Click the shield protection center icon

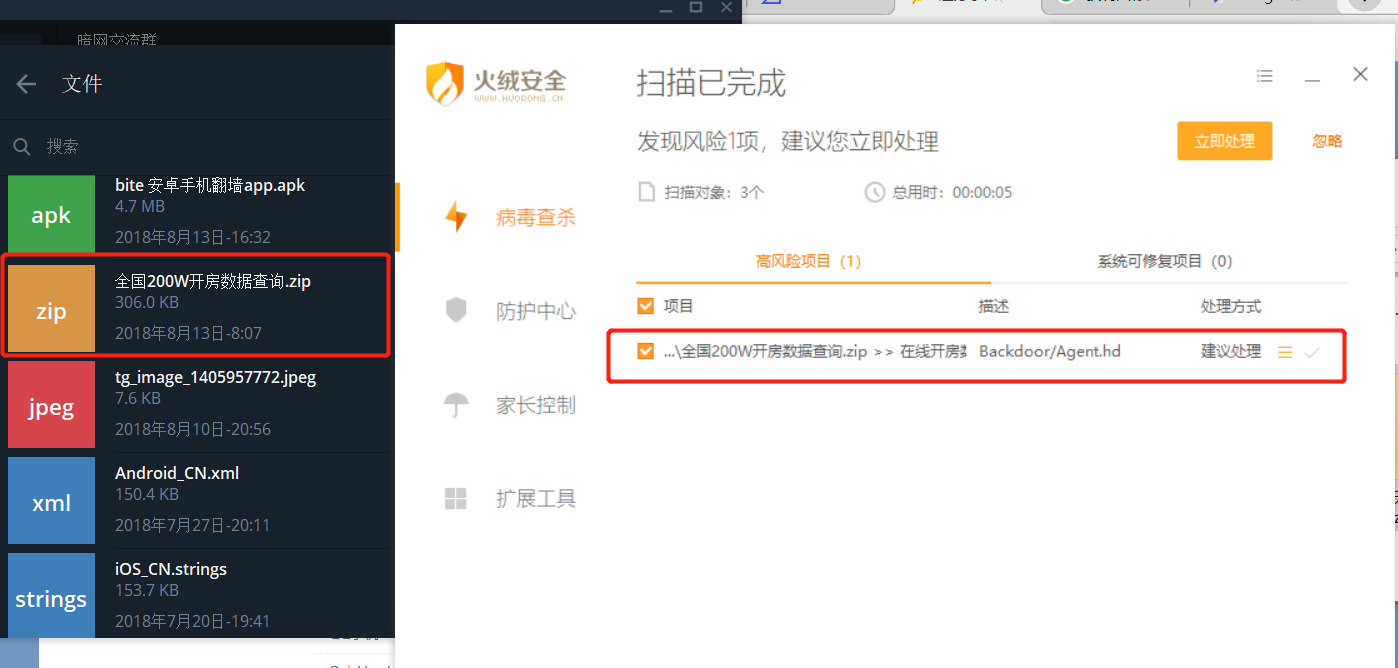point(456,310)
